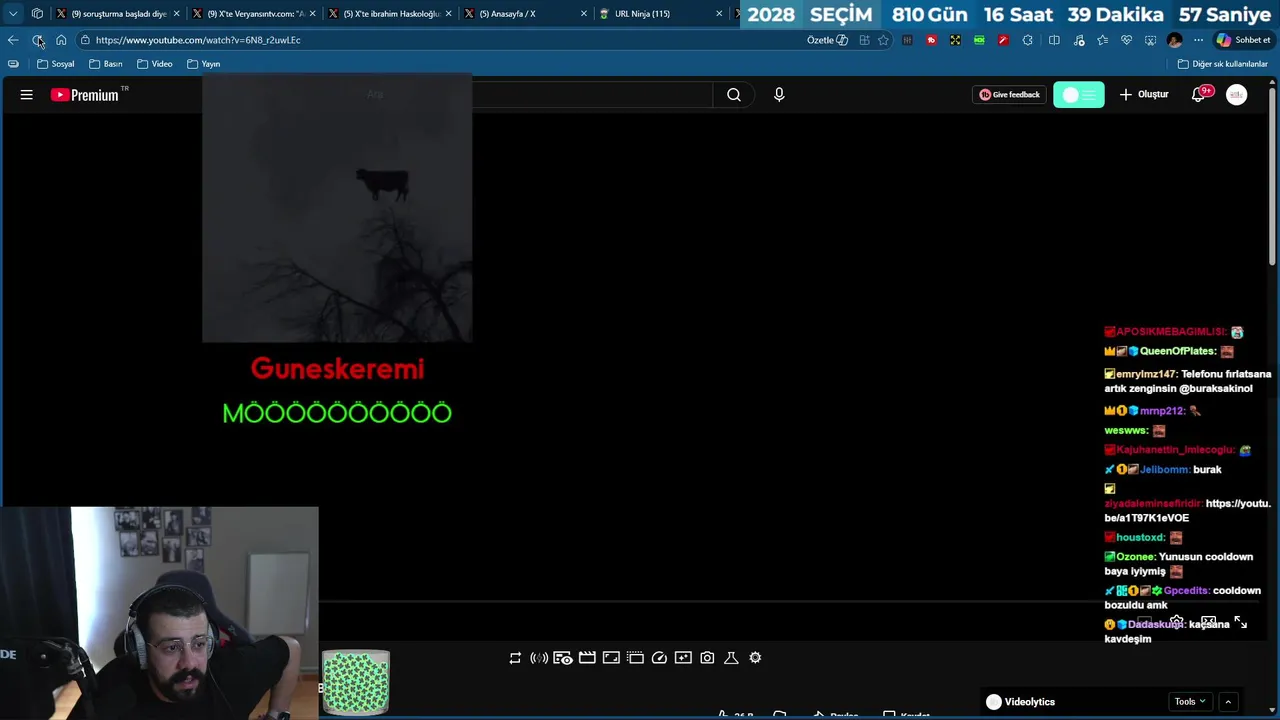Click the dashed-corner viewport mode icon
1280x720 pixels.
635,658
